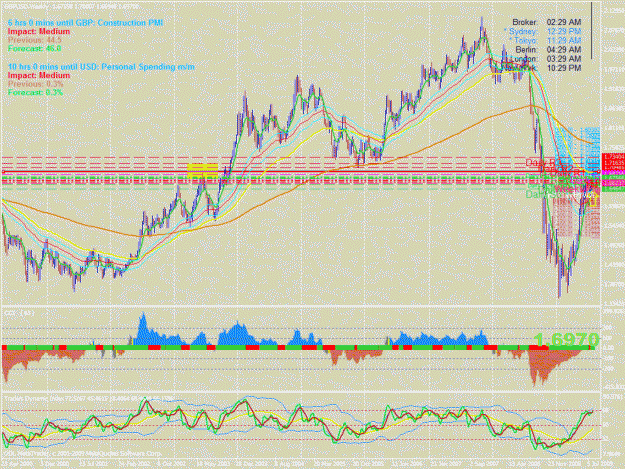Viewport: 625px width, 469px height.
Task: Select the 'Forecast: 46.0' value
Action: (34, 49)
